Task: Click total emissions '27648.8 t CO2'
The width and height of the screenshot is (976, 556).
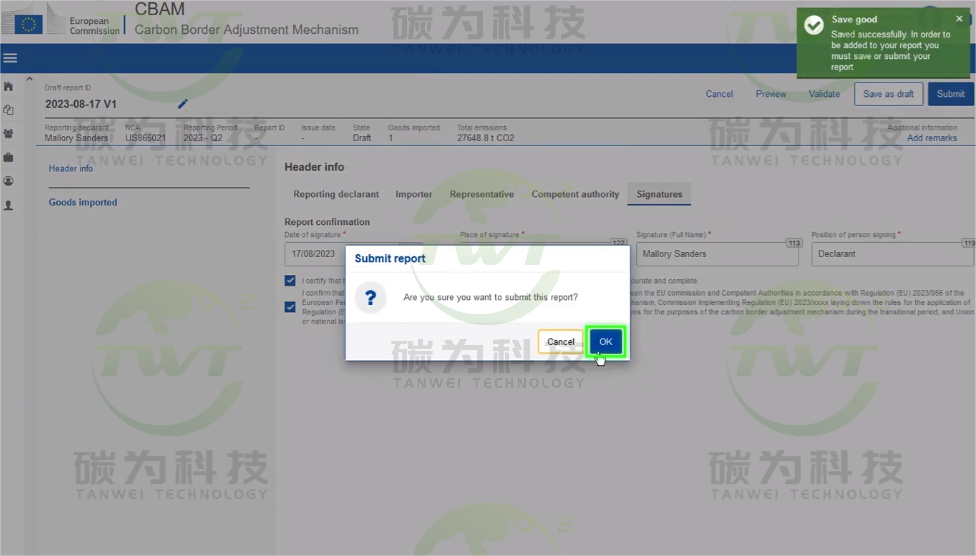Action: 486,138
